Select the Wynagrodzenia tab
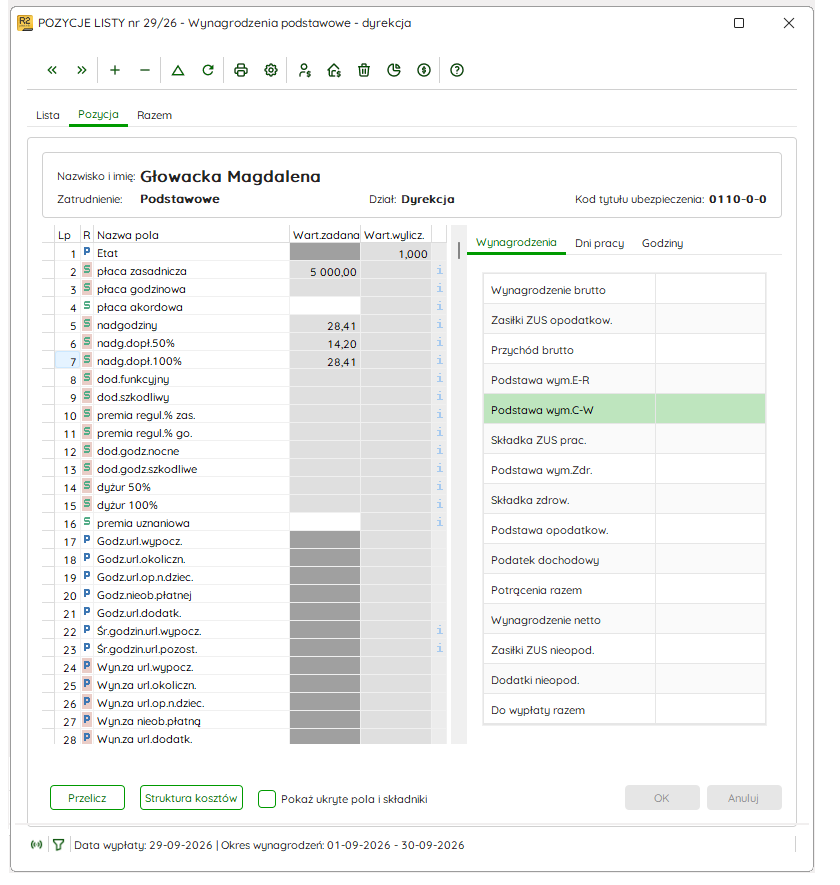 pos(516,243)
